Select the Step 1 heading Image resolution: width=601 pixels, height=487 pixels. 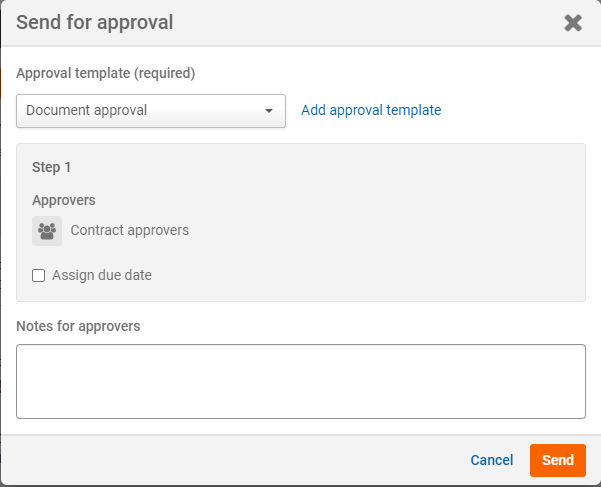tap(51, 167)
